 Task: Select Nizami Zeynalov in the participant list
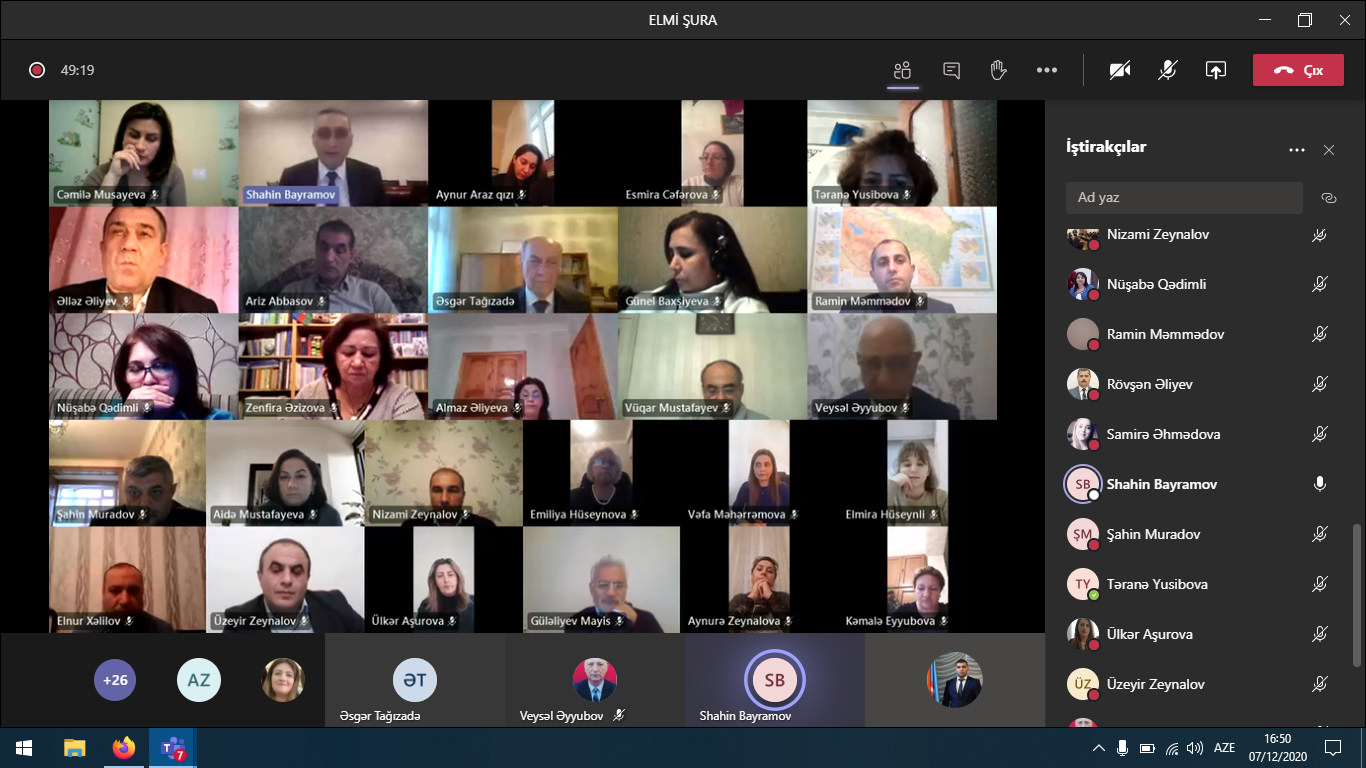tap(1157, 234)
